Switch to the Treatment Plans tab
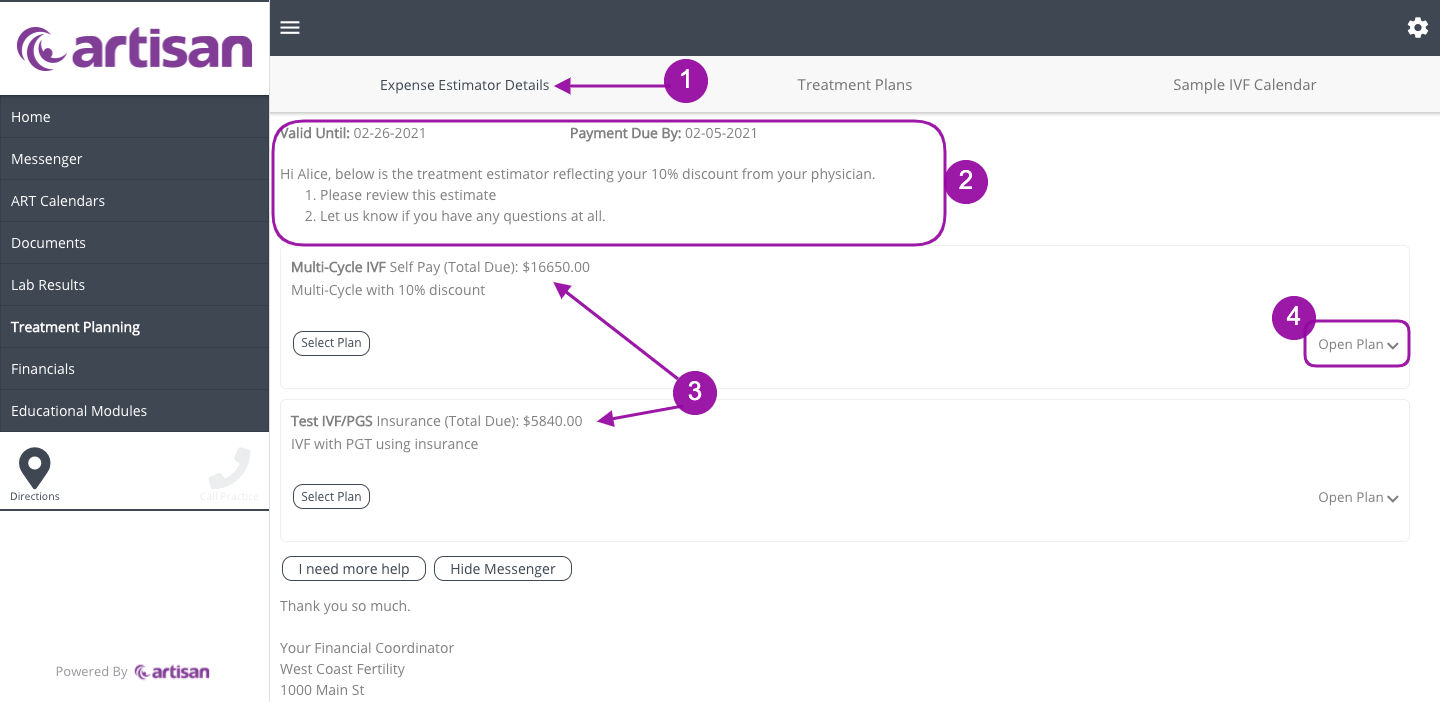Image resolution: width=1440 pixels, height=702 pixels. [854, 85]
